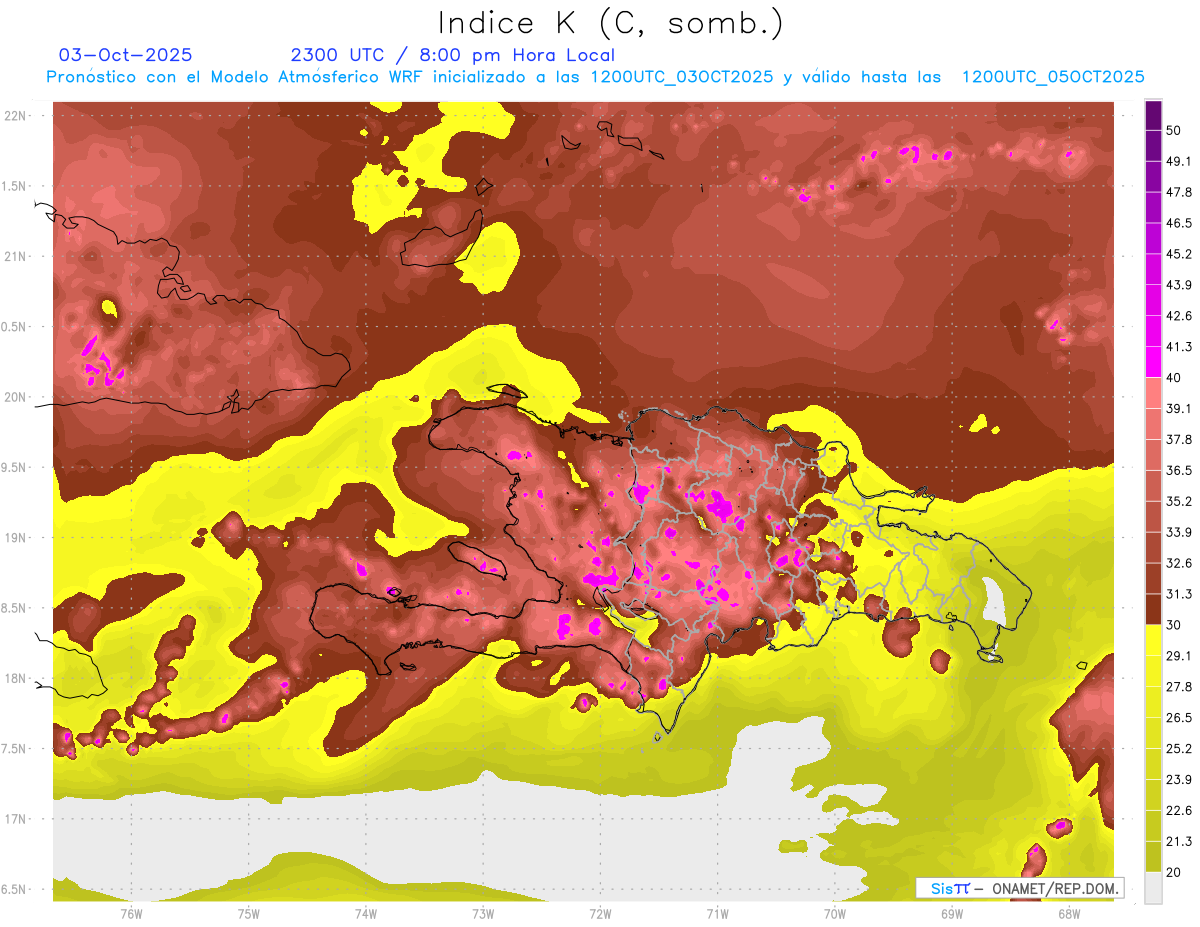Screen dimensions: 1200x927
Task: Click the 68W longitude axis label
Action: (x=1068, y=913)
